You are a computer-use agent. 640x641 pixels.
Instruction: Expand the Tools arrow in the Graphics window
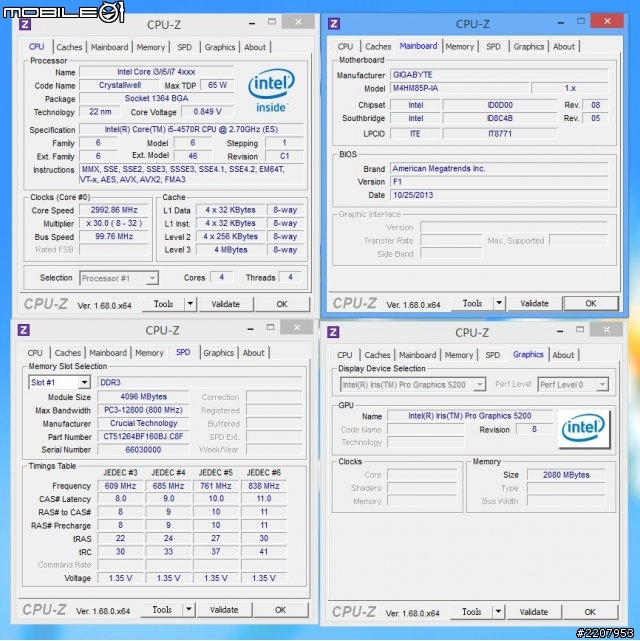pos(498,612)
